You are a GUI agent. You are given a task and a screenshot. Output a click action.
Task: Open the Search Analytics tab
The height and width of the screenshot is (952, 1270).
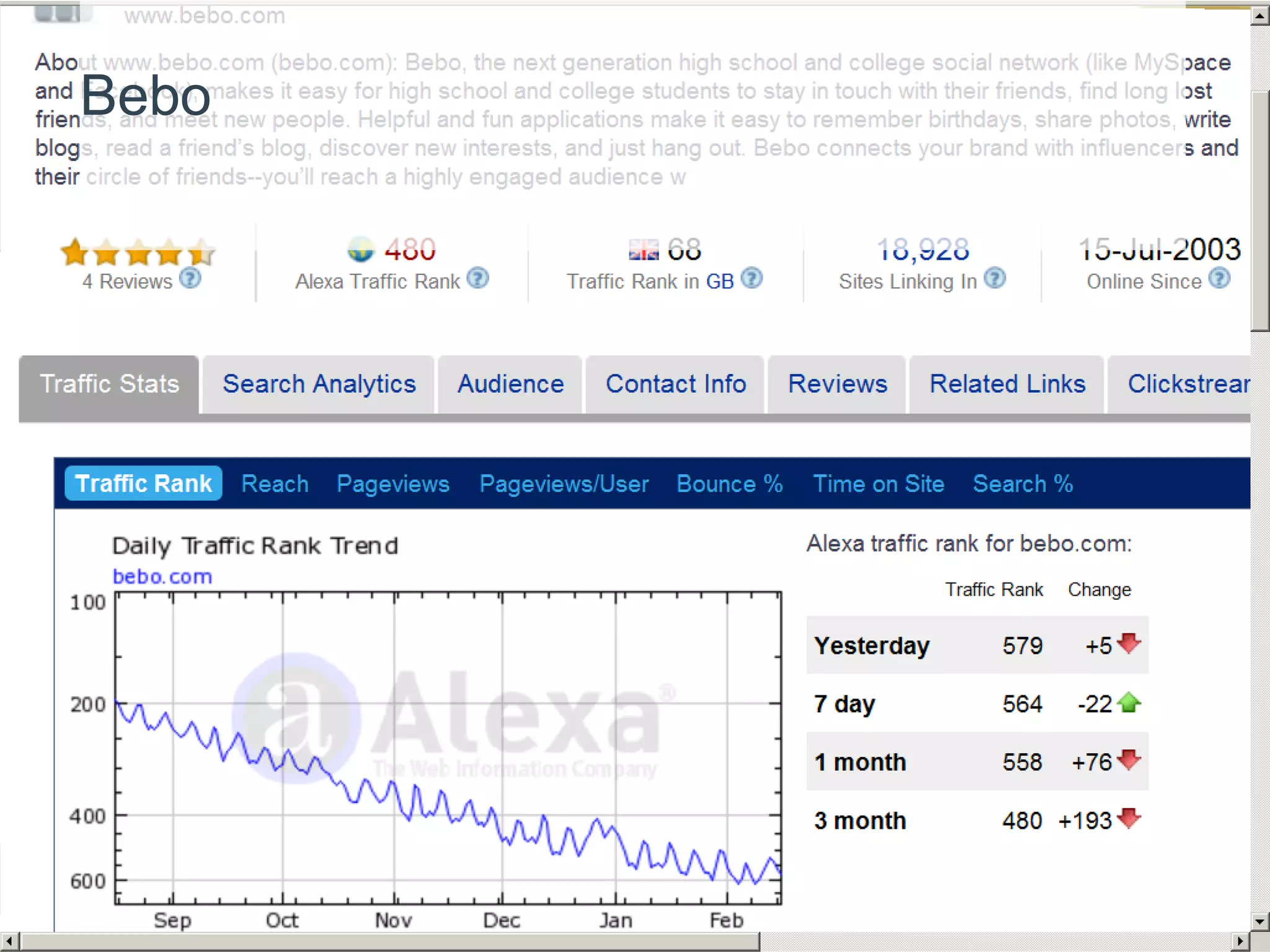point(319,384)
